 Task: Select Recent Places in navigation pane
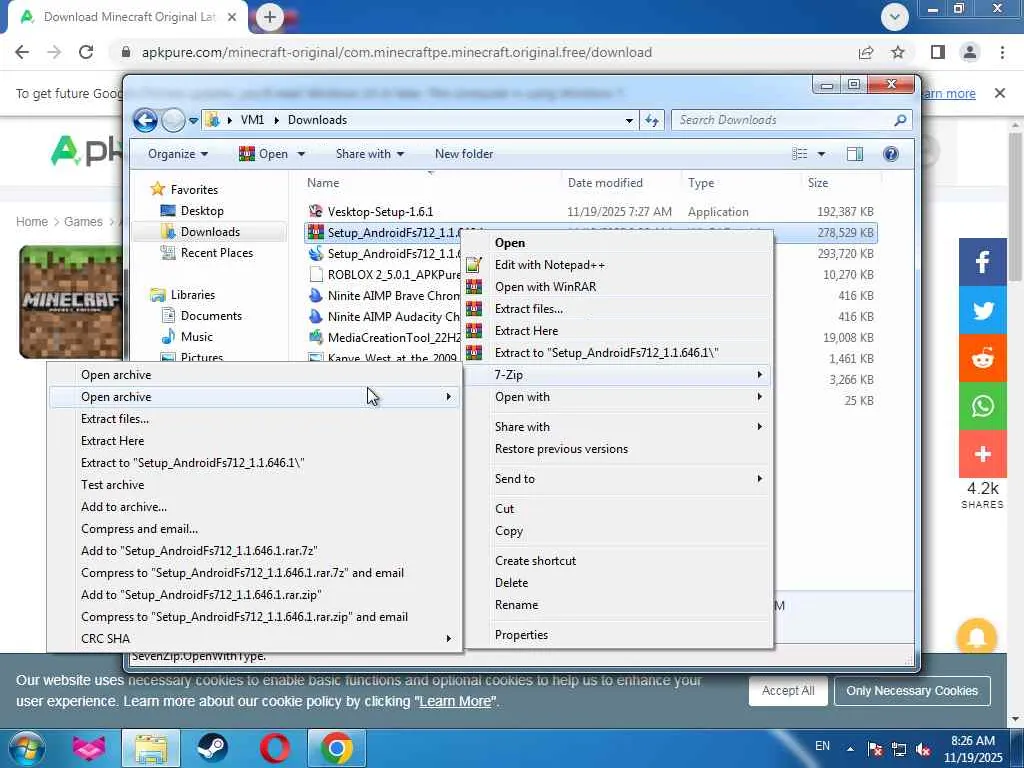click(216, 253)
